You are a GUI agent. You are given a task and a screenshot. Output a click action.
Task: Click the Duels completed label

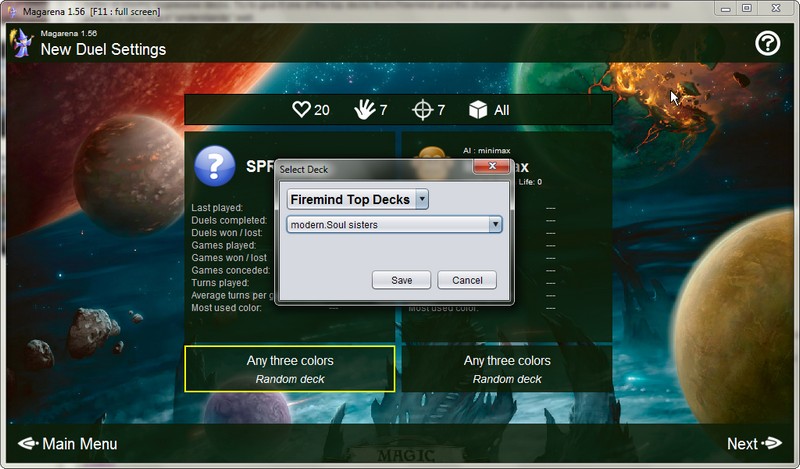click(229, 220)
